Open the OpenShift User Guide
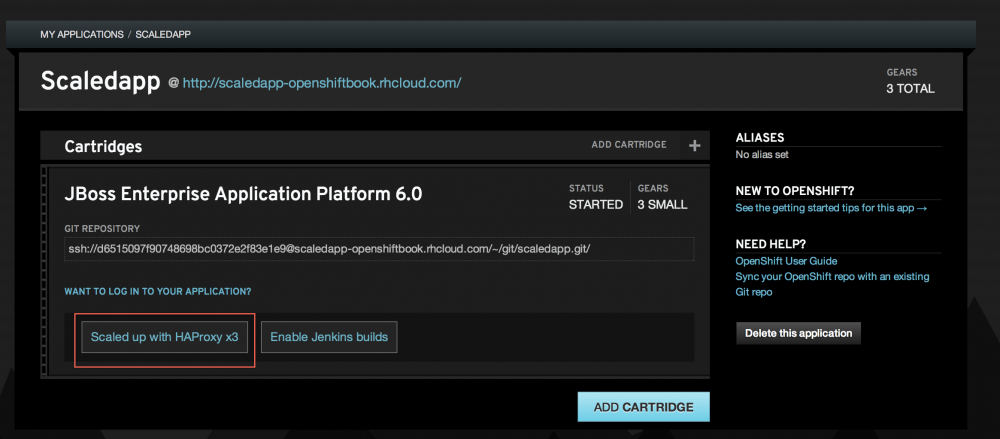The width and height of the screenshot is (1000, 439). 787,261
